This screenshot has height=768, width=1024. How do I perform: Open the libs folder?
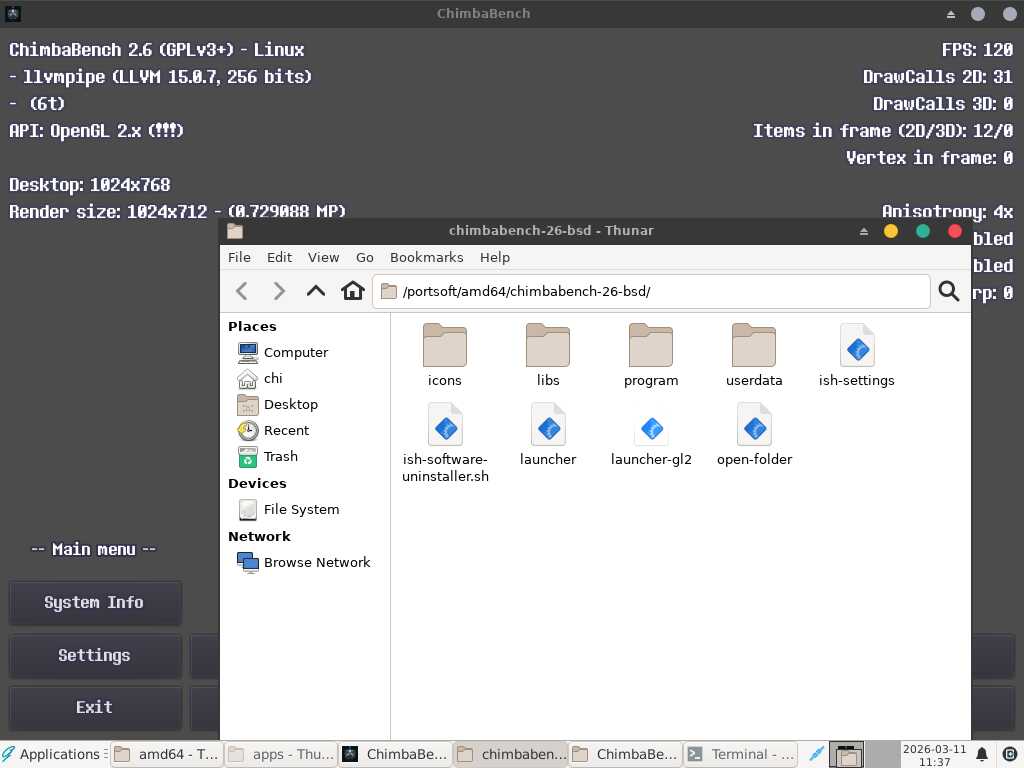tap(548, 355)
